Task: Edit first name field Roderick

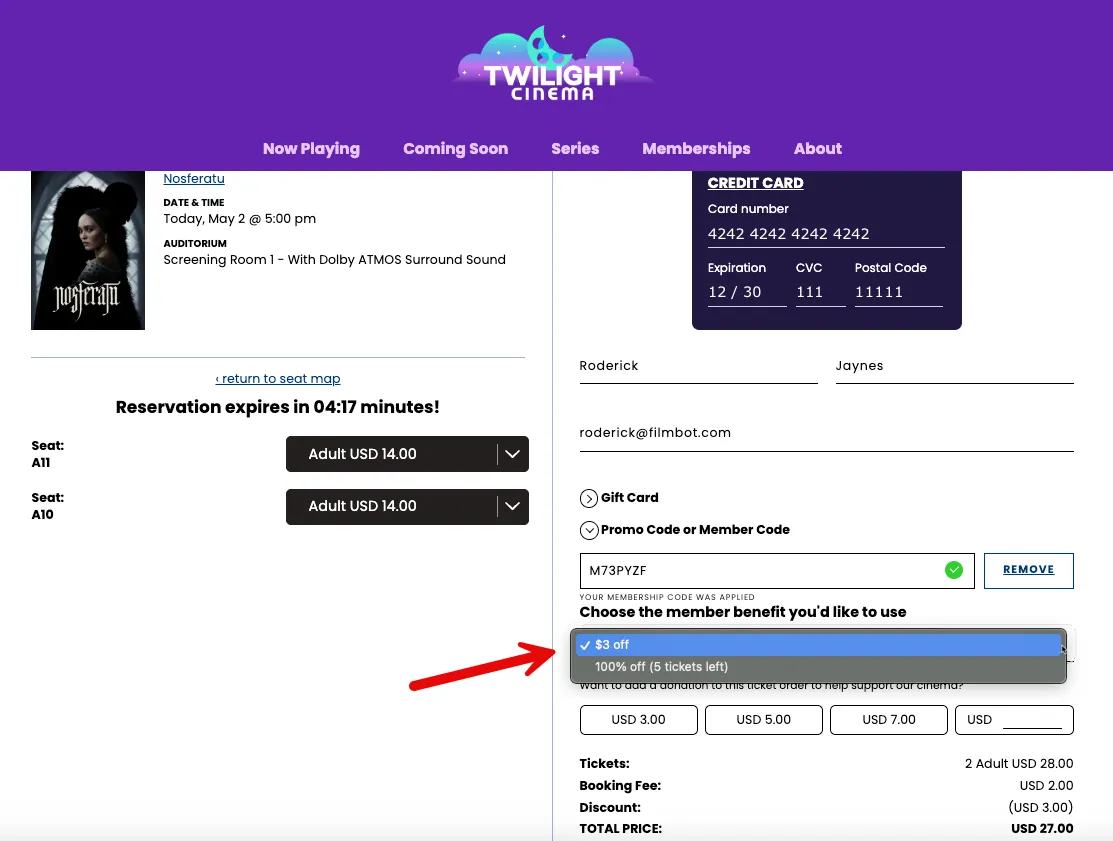Action: click(698, 366)
